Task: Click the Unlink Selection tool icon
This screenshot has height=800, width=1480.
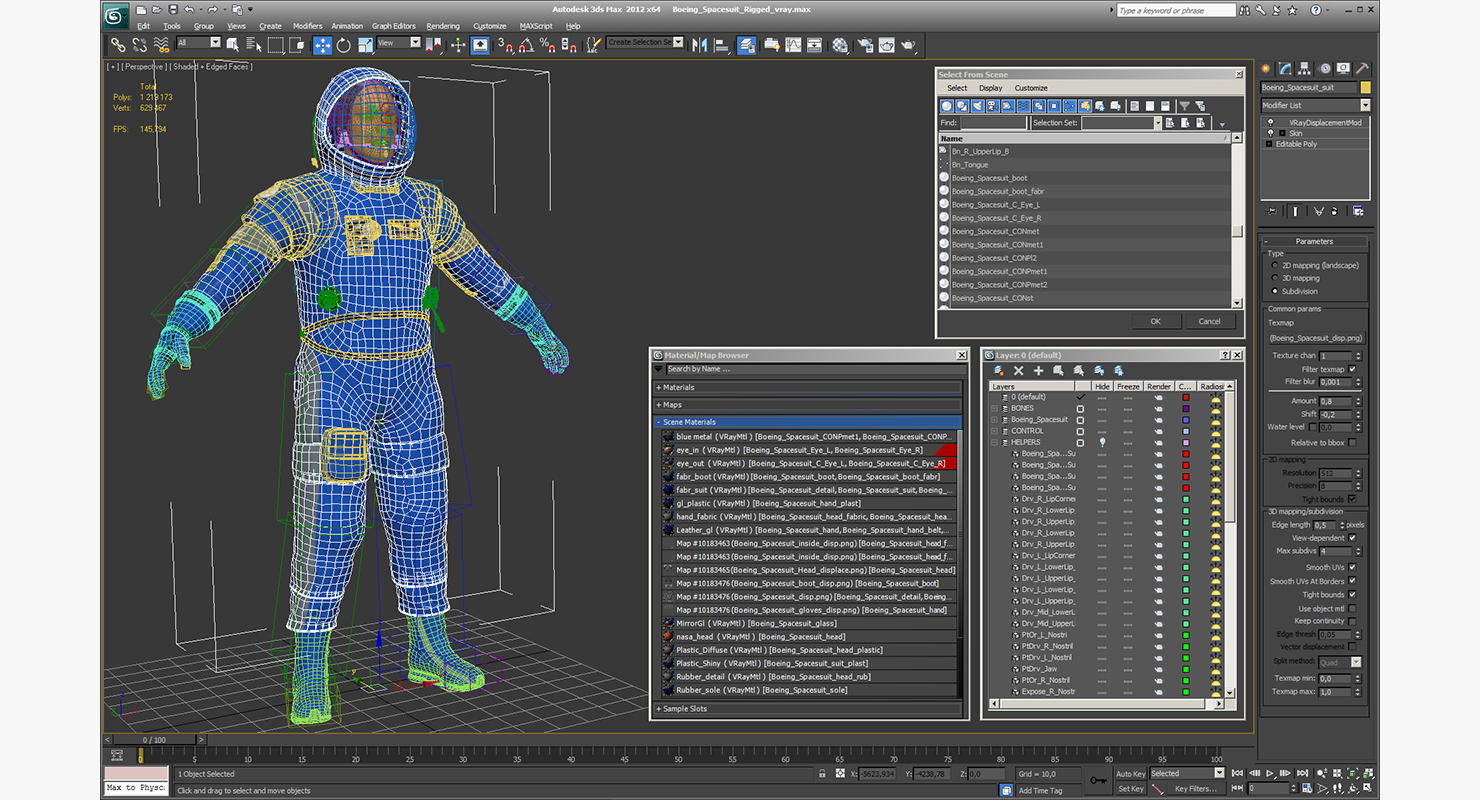Action: pyautogui.click(x=139, y=44)
